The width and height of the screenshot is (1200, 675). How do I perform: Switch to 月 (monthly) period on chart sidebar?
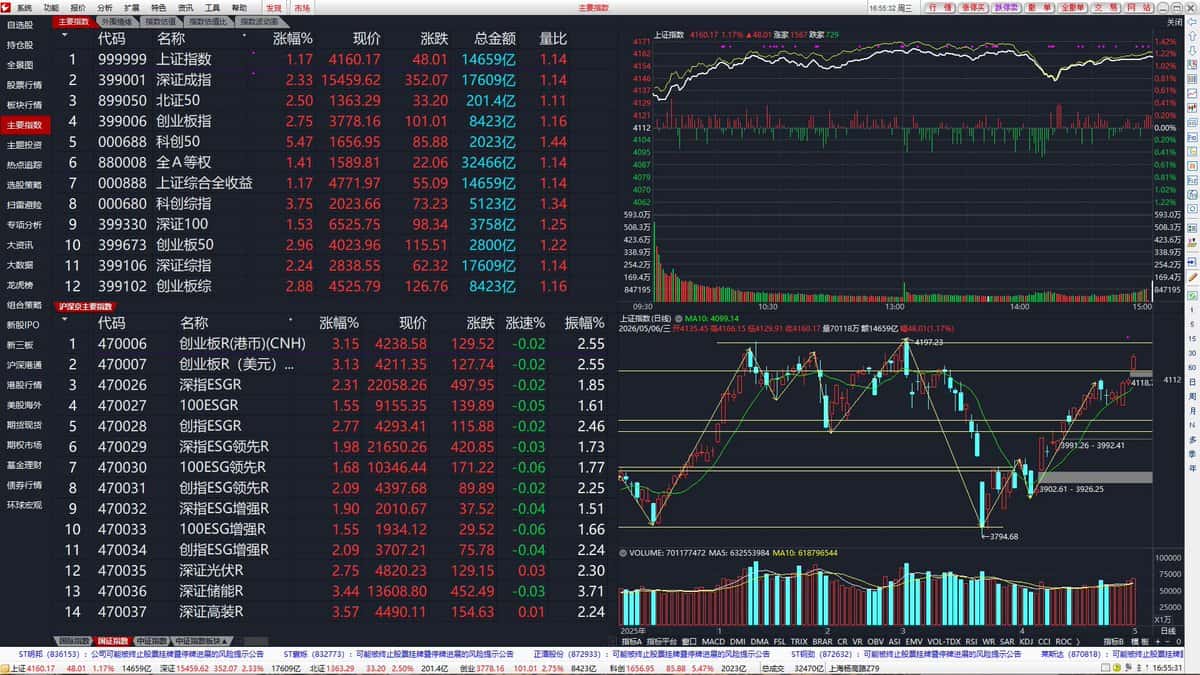tap(1192, 410)
